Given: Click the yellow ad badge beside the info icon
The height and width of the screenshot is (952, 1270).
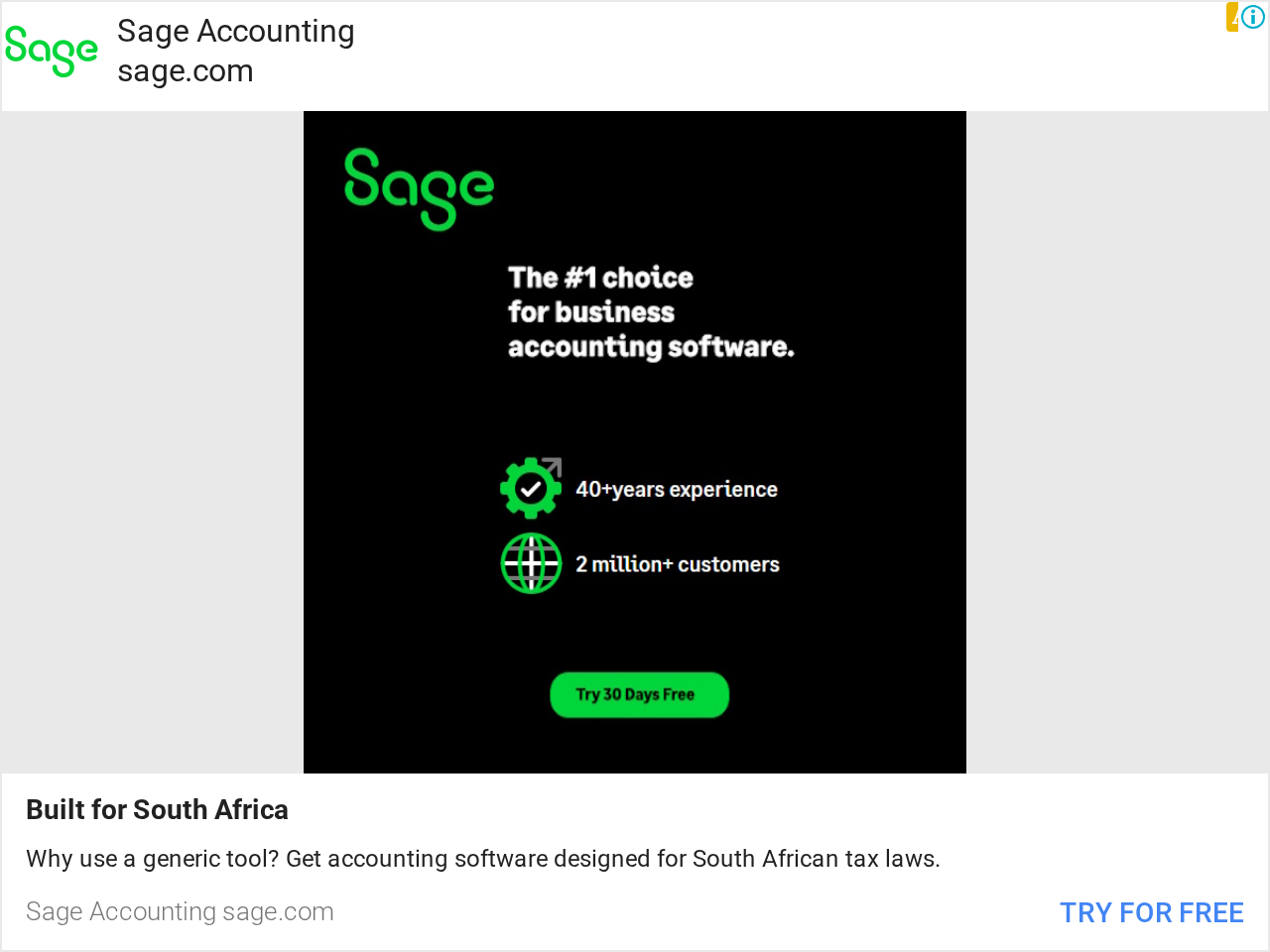Looking at the screenshot, I should click(1232, 17).
